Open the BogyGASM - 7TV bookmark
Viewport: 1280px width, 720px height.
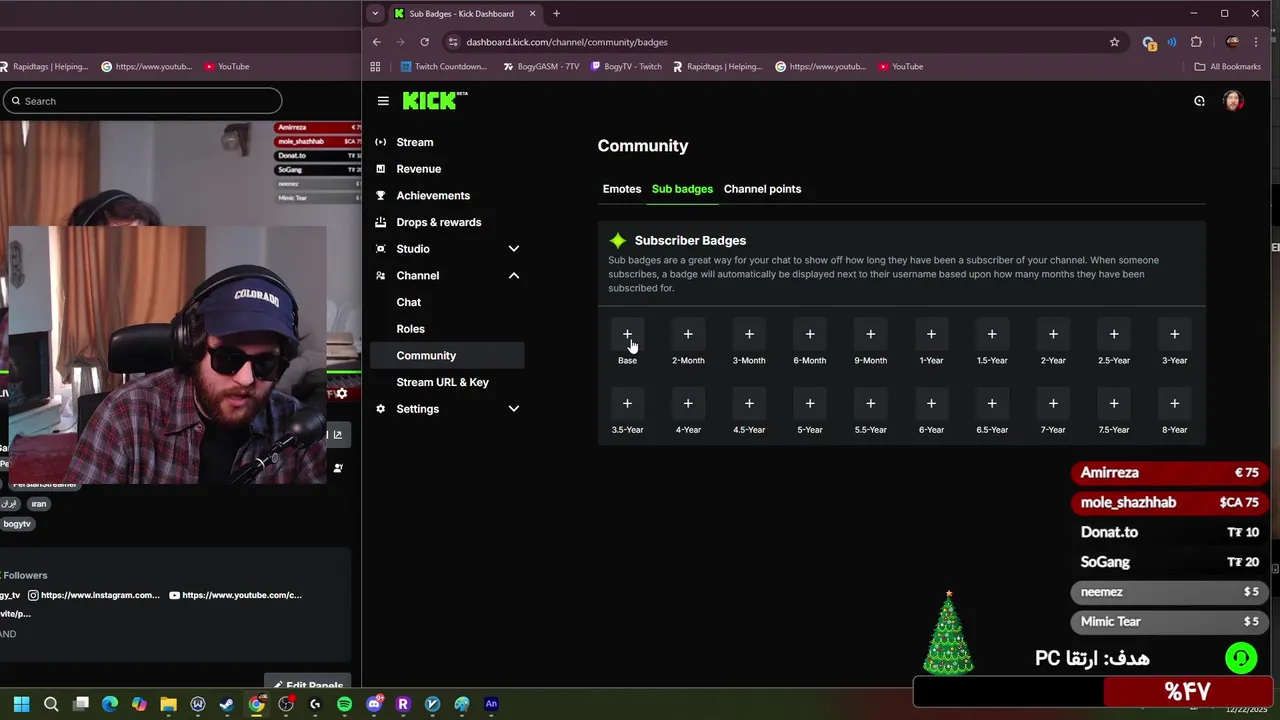[540, 67]
